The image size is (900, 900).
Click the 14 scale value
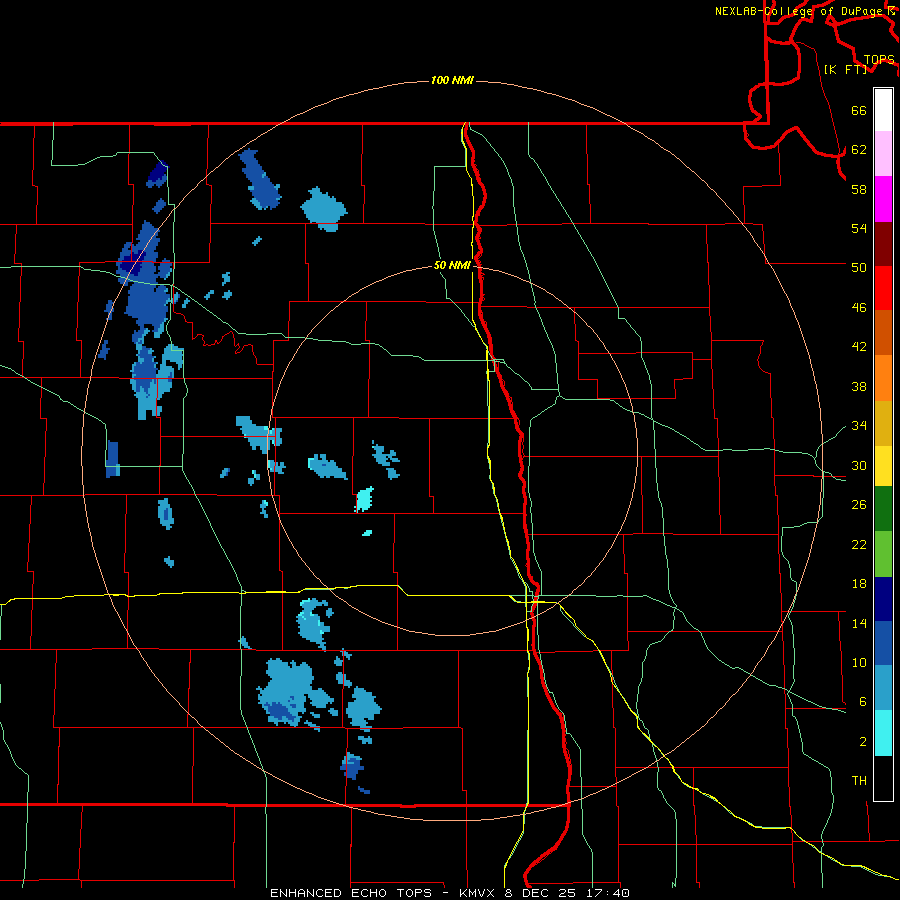coord(859,623)
